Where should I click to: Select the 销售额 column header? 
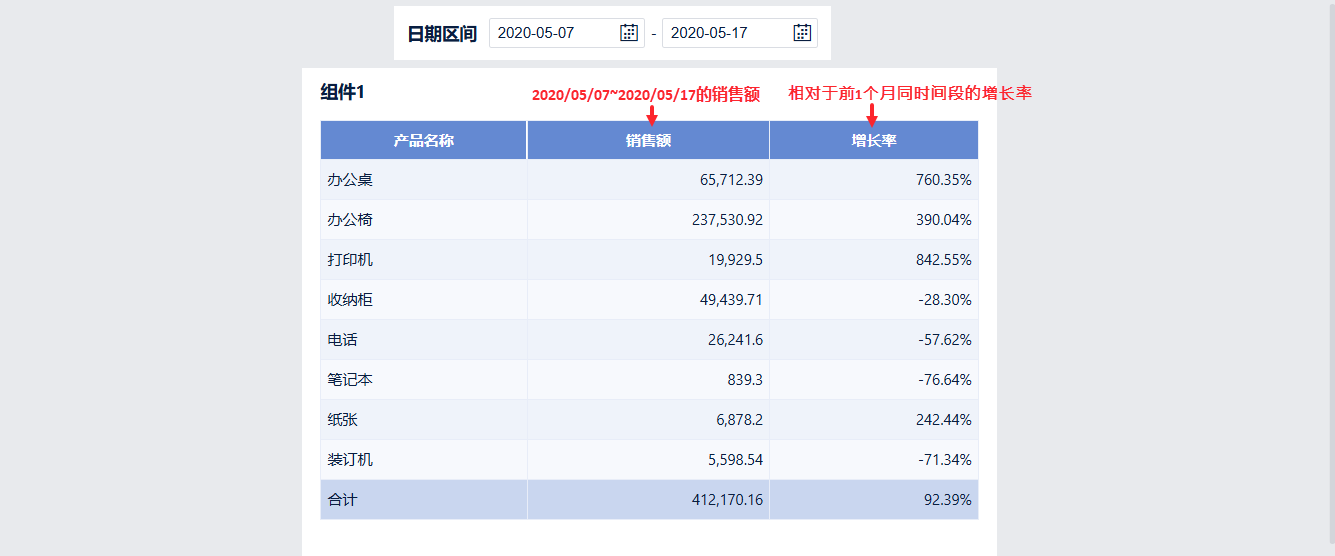point(648,140)
